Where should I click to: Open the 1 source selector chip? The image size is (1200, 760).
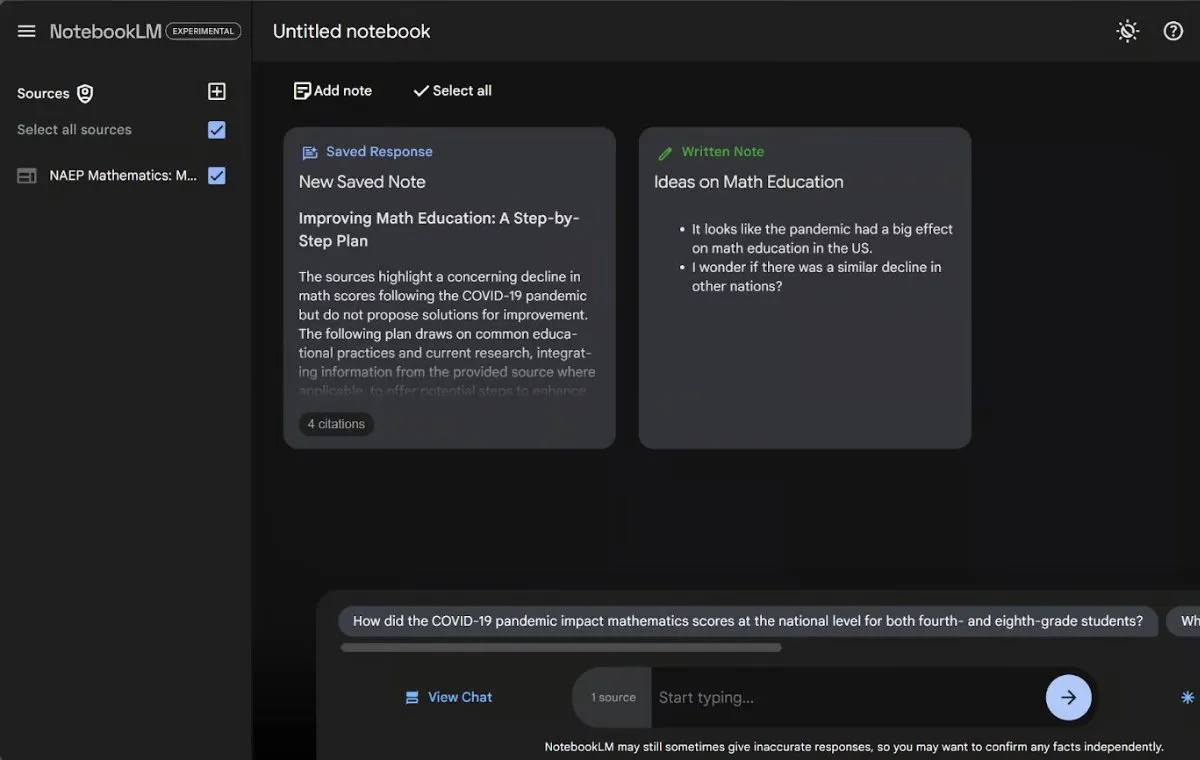pyautogui.click(x=612, y=697)
